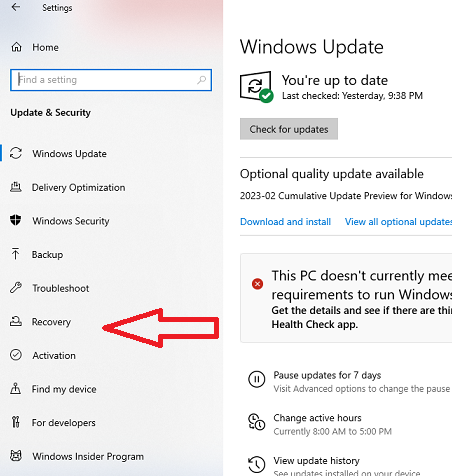452x476 pixels.
Task: Click the Check for updates button
Action: click(289, 129)
